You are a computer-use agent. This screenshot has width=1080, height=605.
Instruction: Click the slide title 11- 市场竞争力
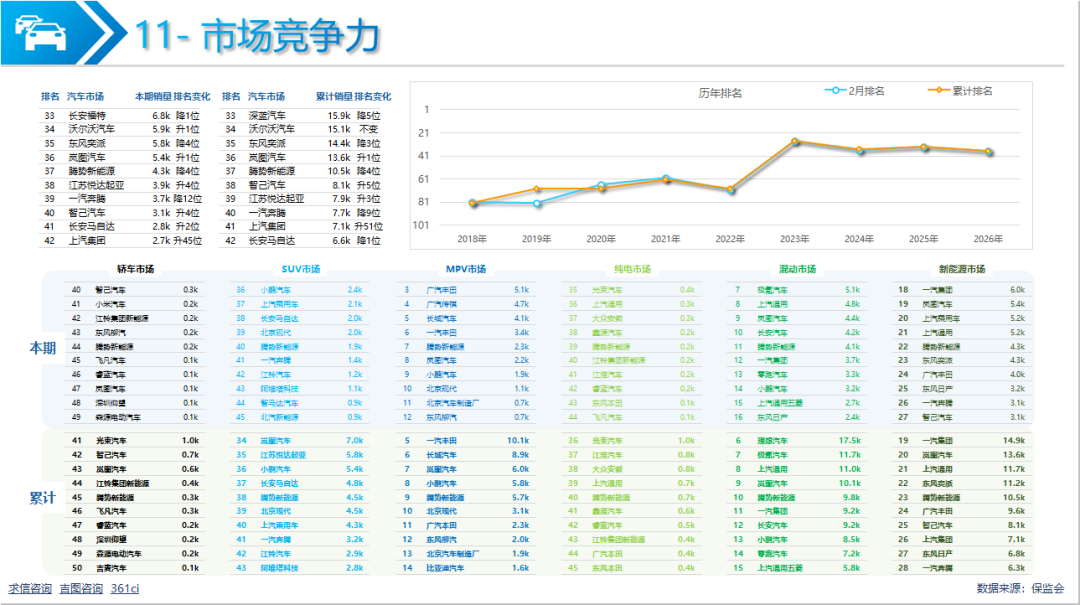pos(257,36)
